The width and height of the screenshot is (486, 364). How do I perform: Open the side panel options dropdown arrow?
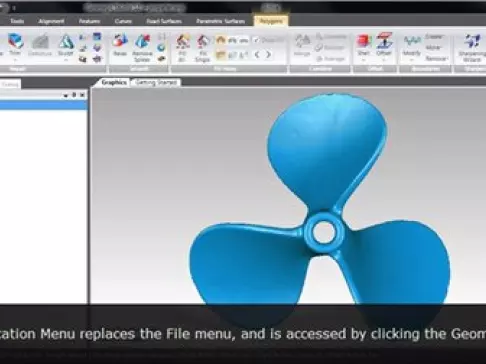pos(66,96)
